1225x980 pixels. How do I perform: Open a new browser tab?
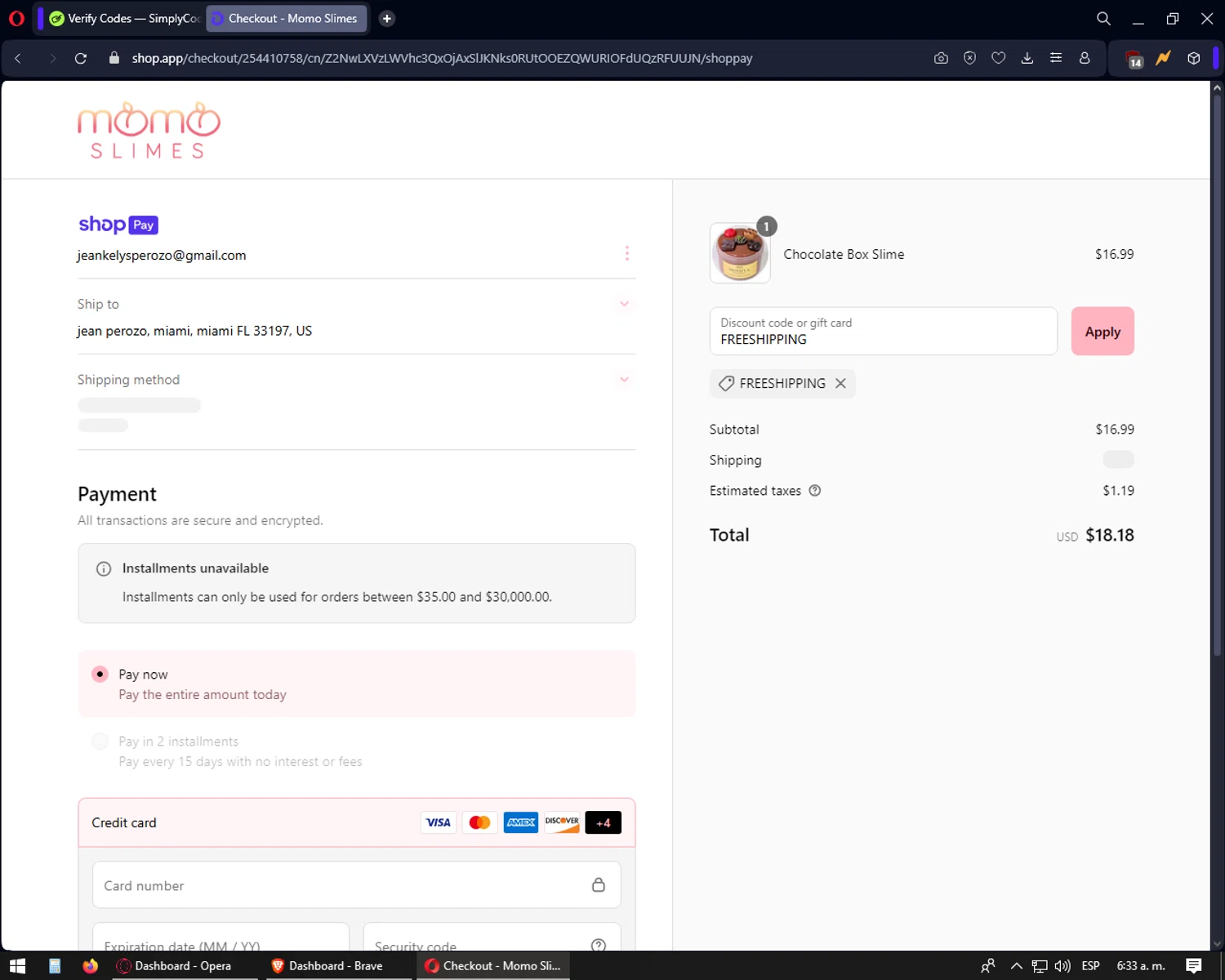point(387,18)
